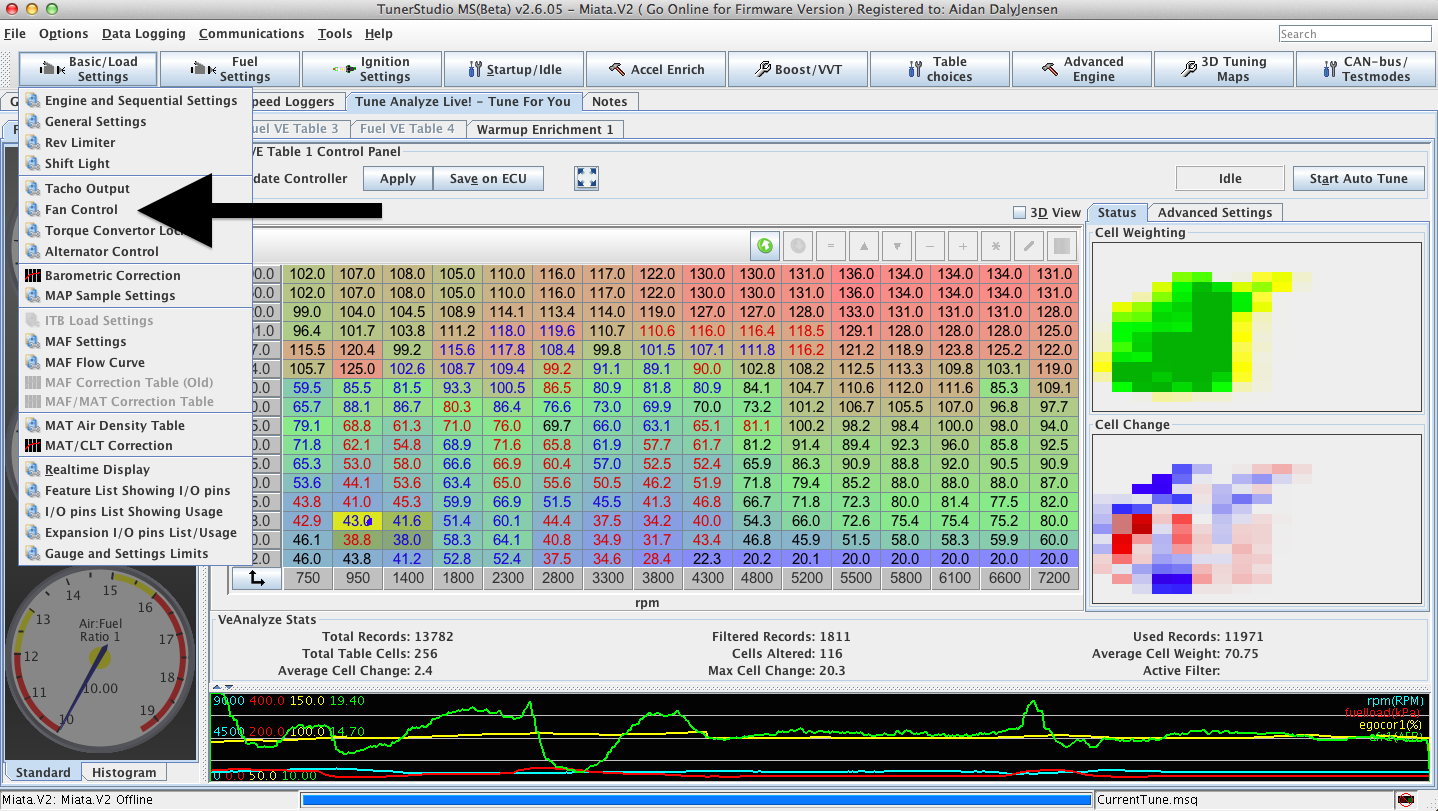Open Rev Limiter menu entry
1438x811 pixels.
pos(80,143)
